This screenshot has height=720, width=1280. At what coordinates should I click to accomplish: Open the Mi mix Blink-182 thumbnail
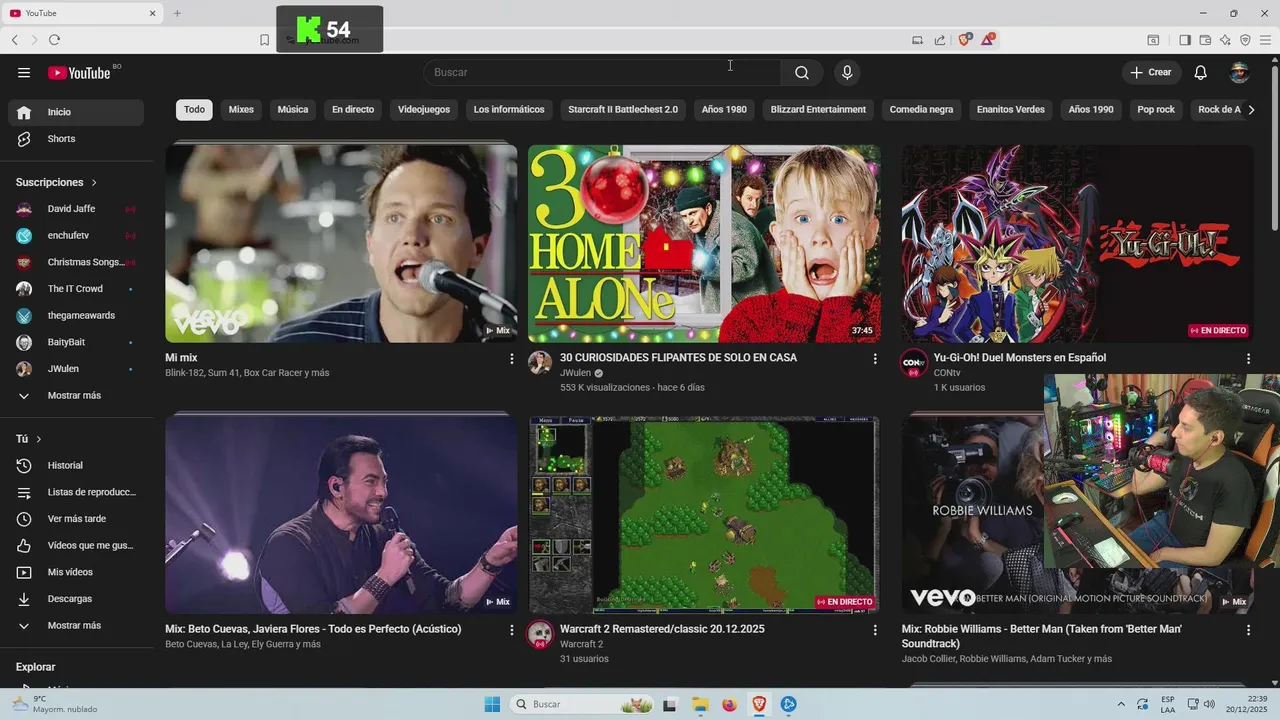(341, 243)
